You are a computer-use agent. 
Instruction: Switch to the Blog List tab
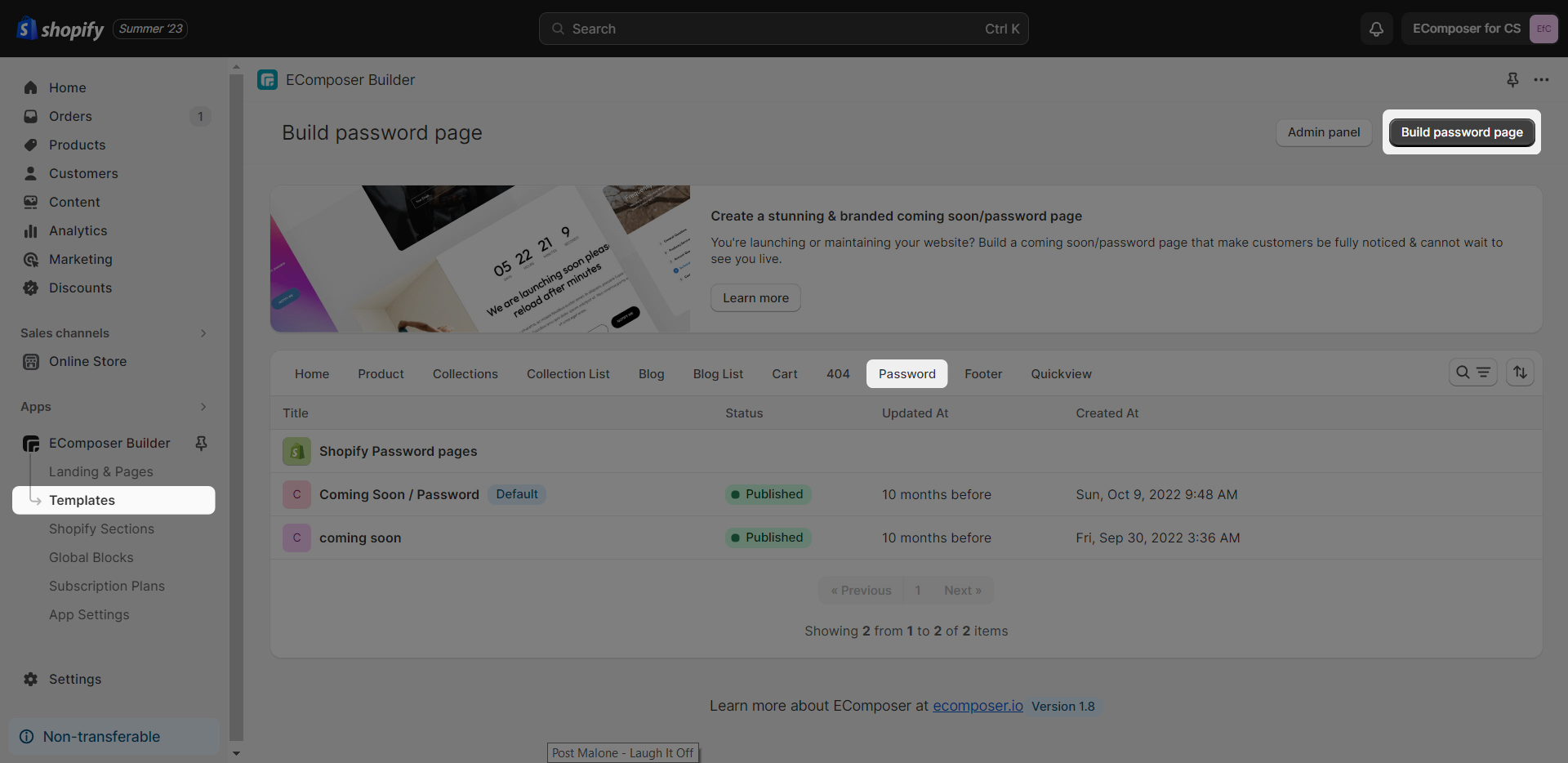pyautogui.click(x=718, y=374)
